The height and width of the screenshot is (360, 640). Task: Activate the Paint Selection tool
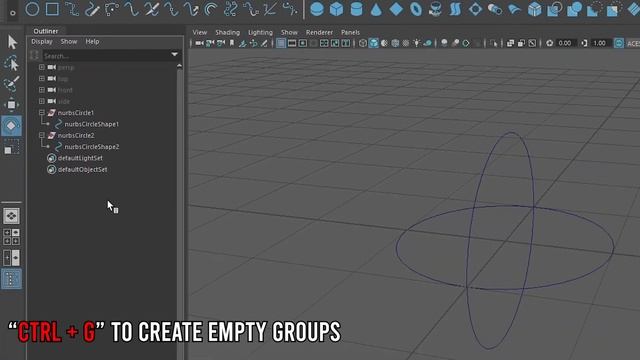[x=11, y=84]
